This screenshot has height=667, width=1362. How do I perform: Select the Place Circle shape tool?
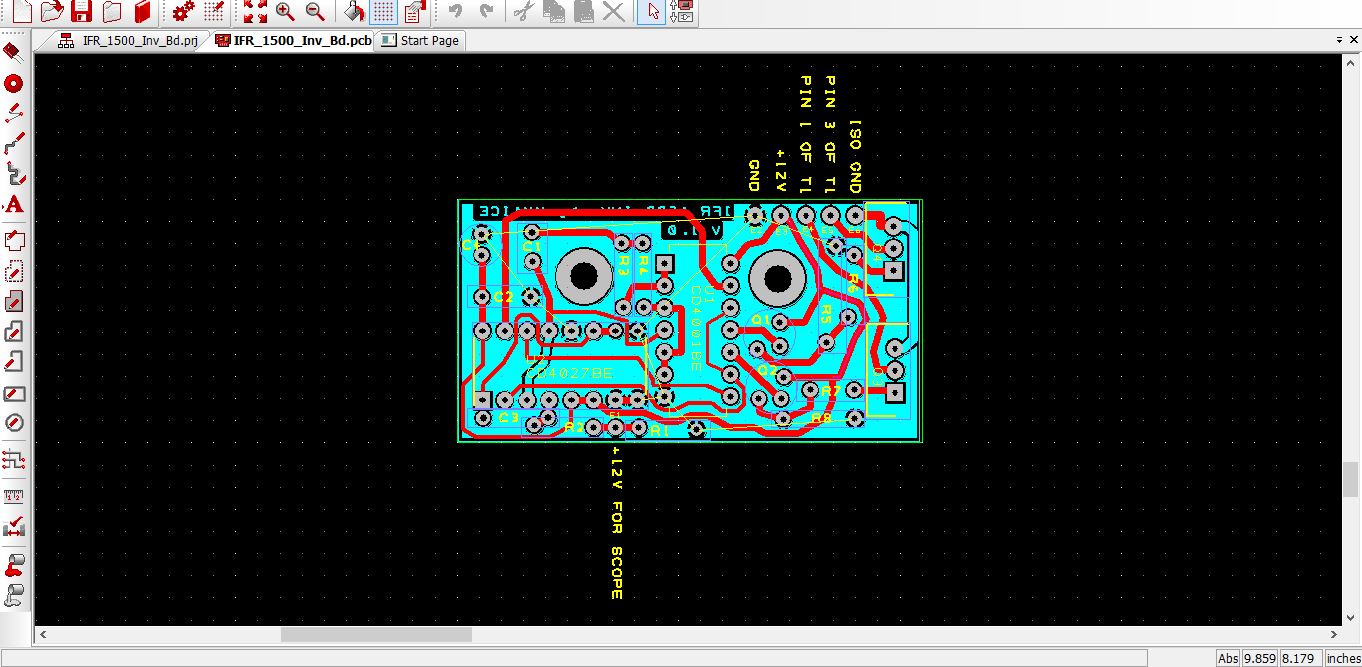pyautogui.click(x=14, y=423)
